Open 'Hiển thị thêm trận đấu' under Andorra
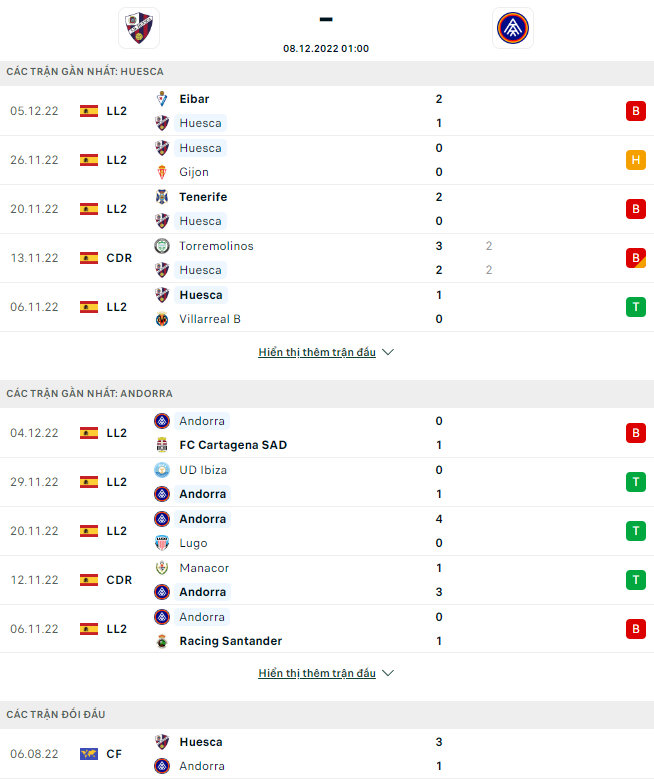The width and height of the screenshot is (654, 779). tap(317, 673)
